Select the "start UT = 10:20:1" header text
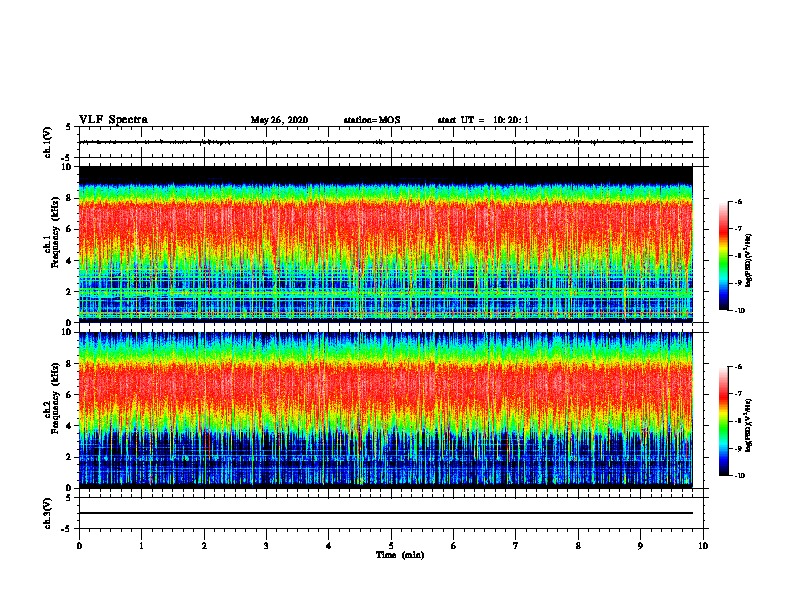Screen dimensions: 792x612 point(483,120)
